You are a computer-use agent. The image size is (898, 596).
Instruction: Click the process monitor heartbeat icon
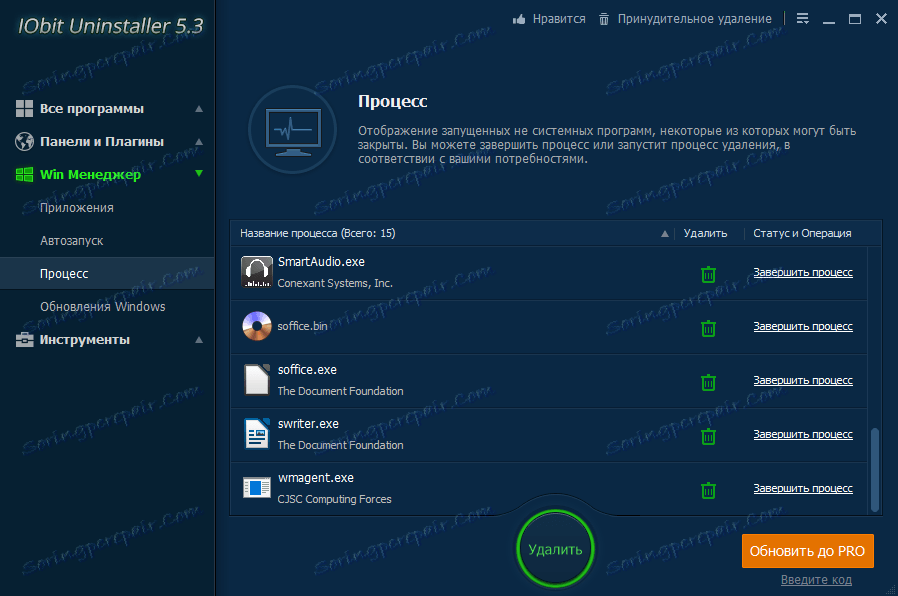[x=293, y=131]
